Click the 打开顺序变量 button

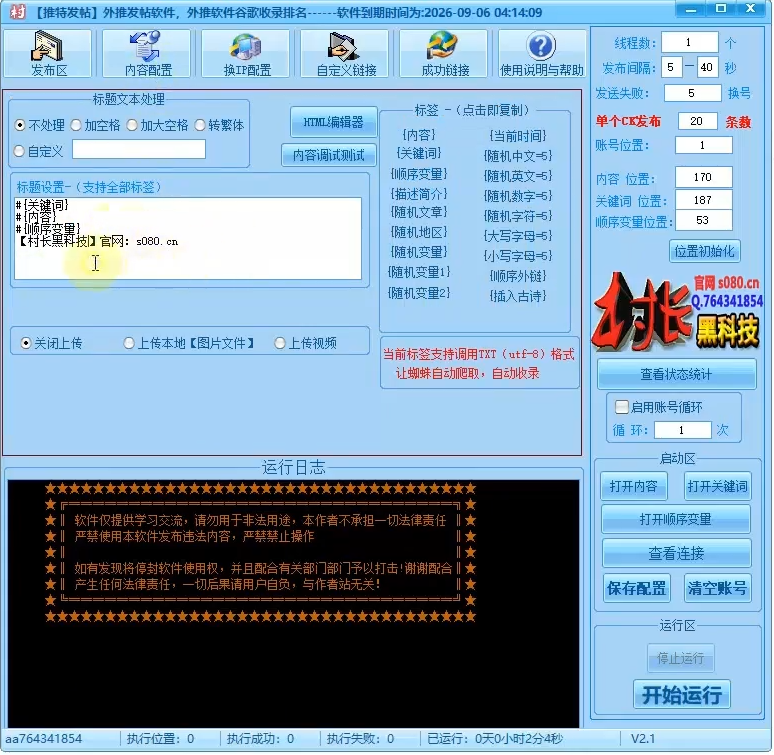(x=676, y=519)
